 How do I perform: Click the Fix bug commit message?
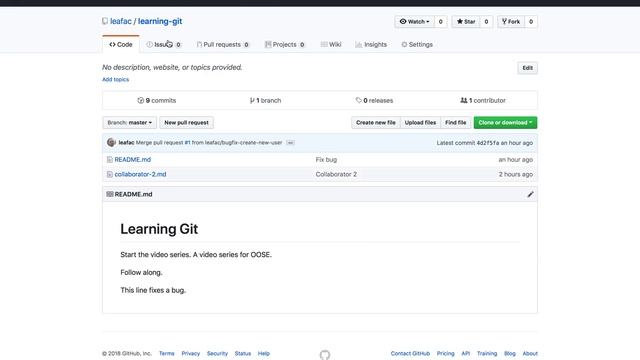(326, 160)
